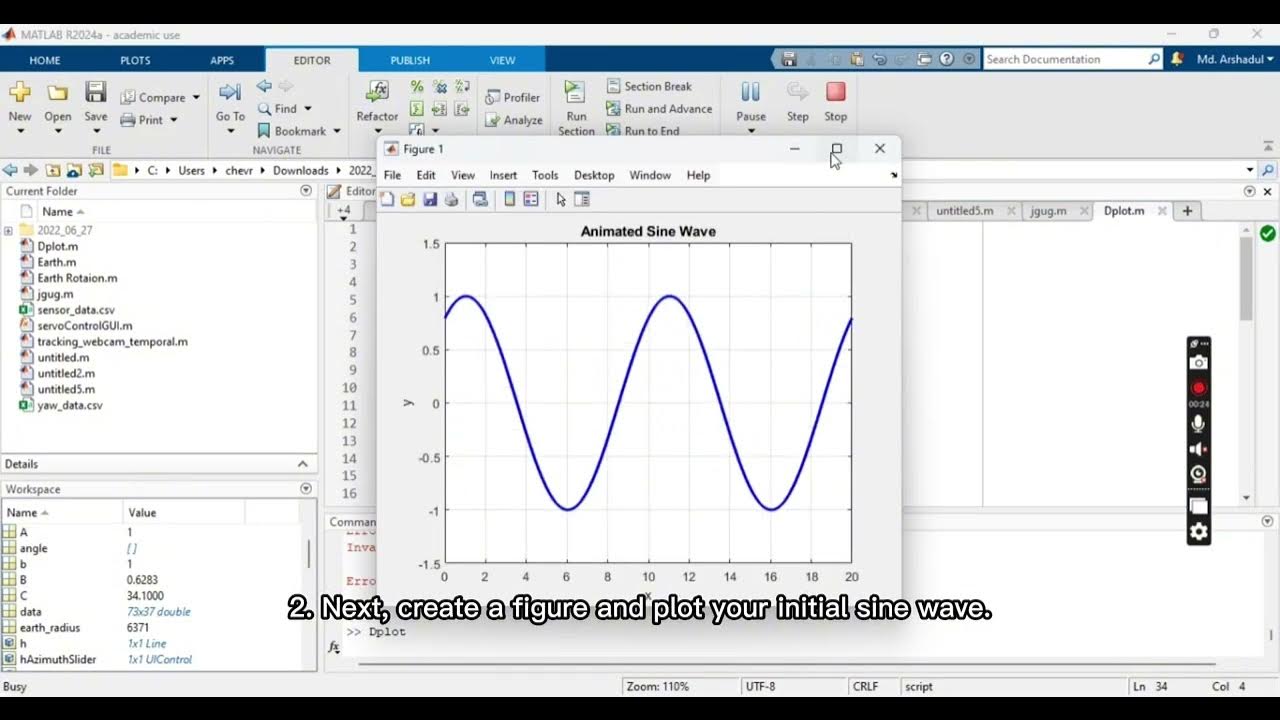Open the Workspace panel actions dropdown
This screenshot has width=1280, height=720.
pos(306,489)
